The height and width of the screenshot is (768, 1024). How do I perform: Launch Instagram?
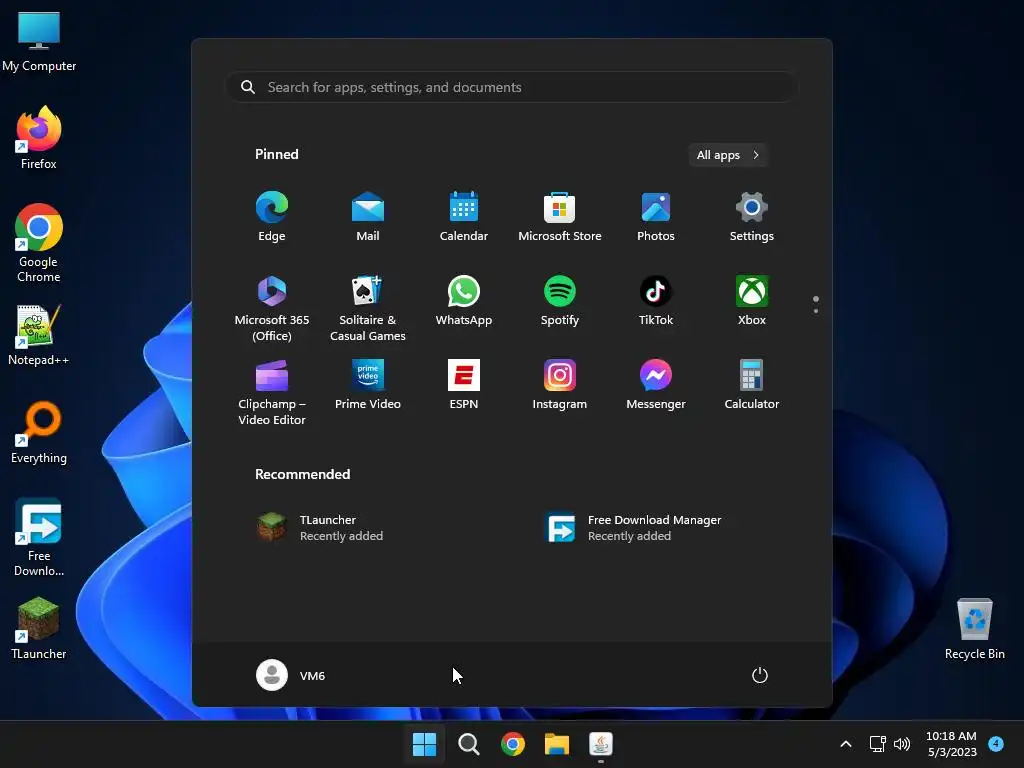[x=560, y=385]
